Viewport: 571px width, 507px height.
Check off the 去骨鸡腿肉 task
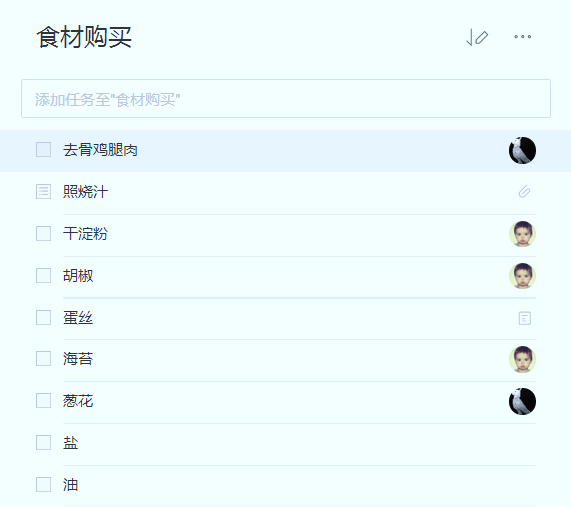pyautogui.click(x=43, y=150)
